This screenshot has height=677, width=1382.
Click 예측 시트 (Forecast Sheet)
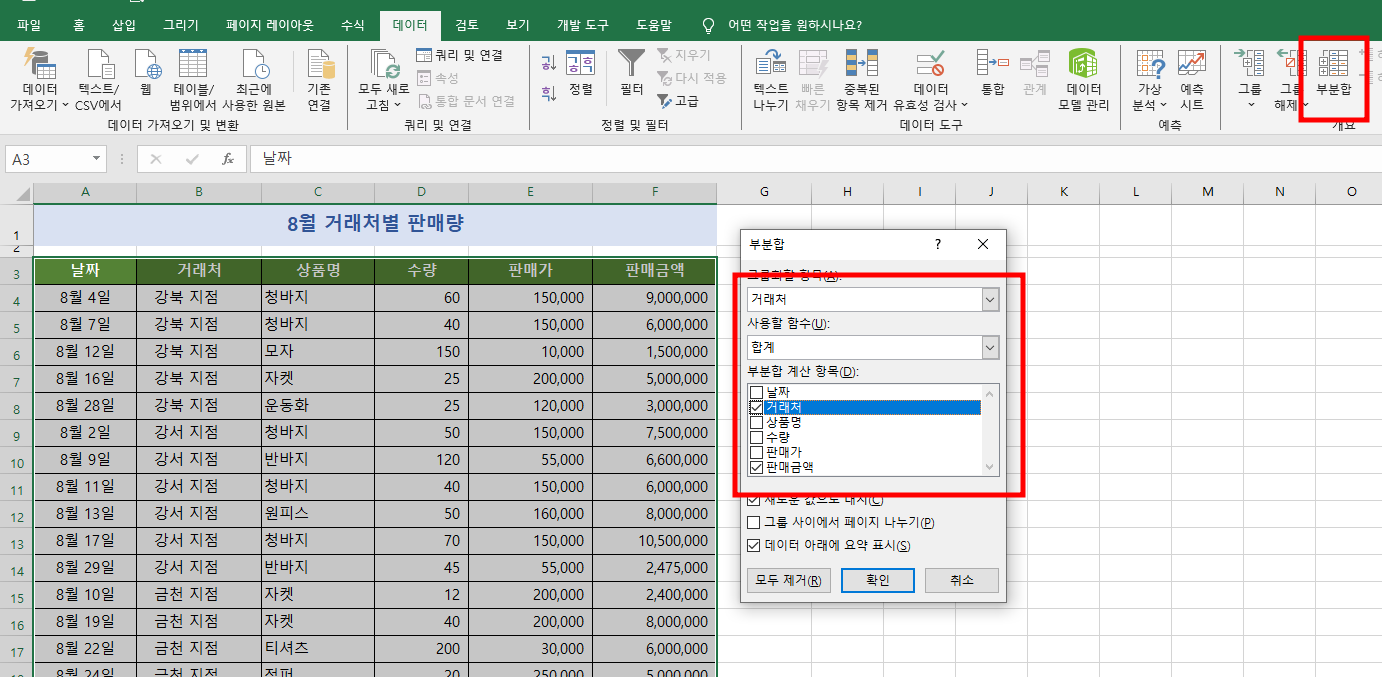1191,80
